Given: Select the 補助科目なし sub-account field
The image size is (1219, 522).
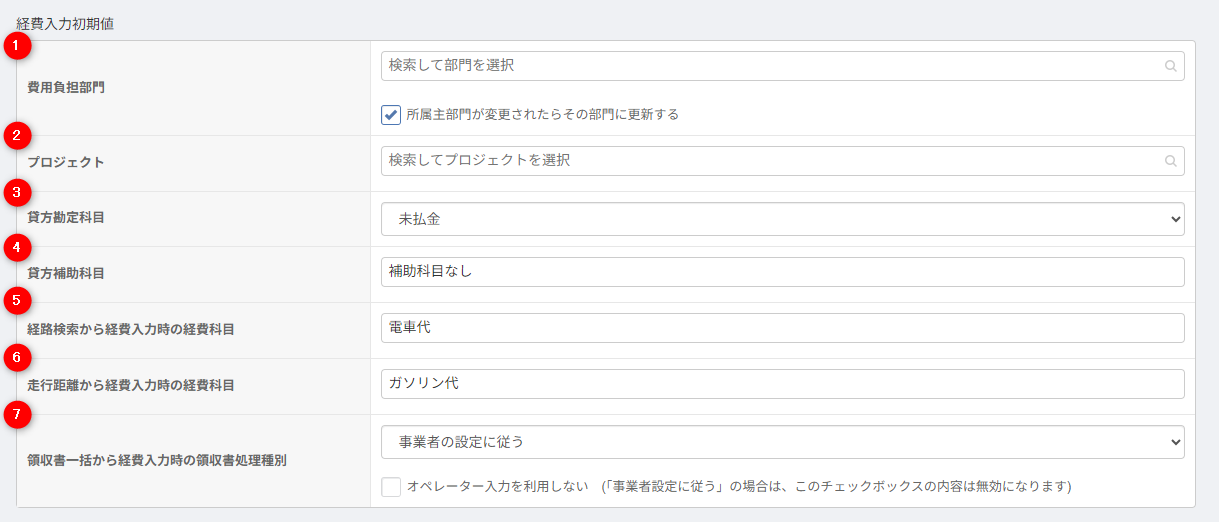Looking at the screenshot, I should [782, 272].
